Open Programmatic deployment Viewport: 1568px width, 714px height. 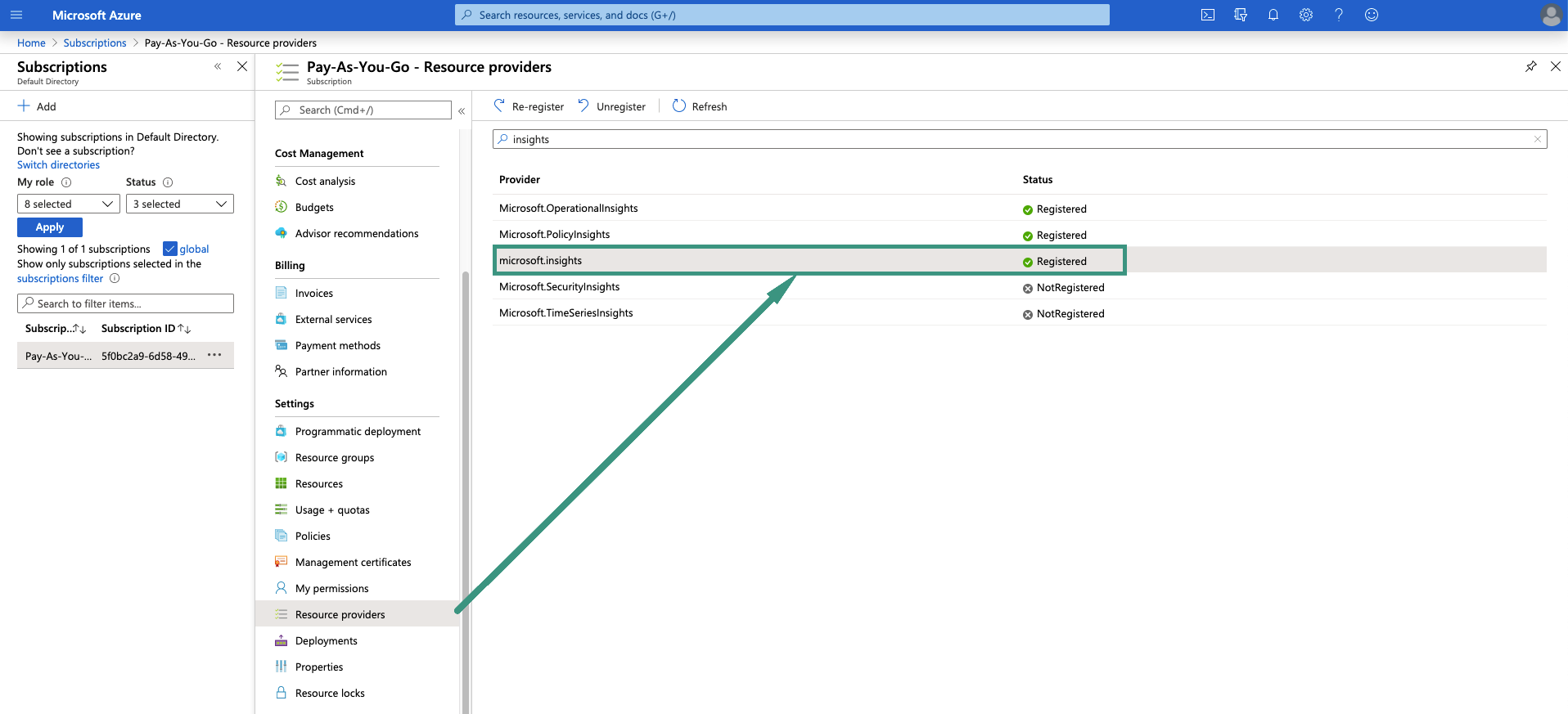pos(357,432)
